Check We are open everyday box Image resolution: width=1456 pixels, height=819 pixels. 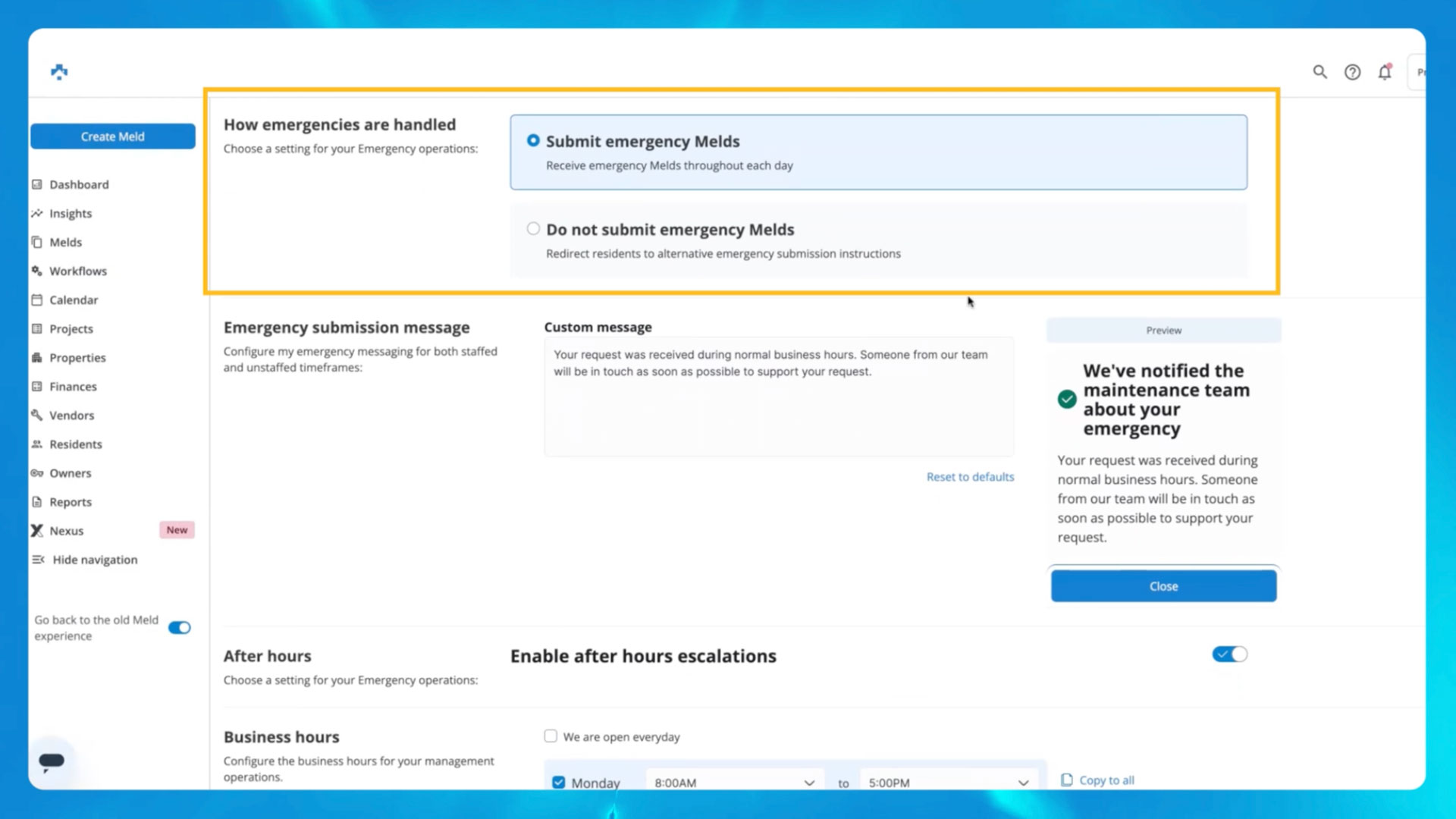click(x=551, y=736)
